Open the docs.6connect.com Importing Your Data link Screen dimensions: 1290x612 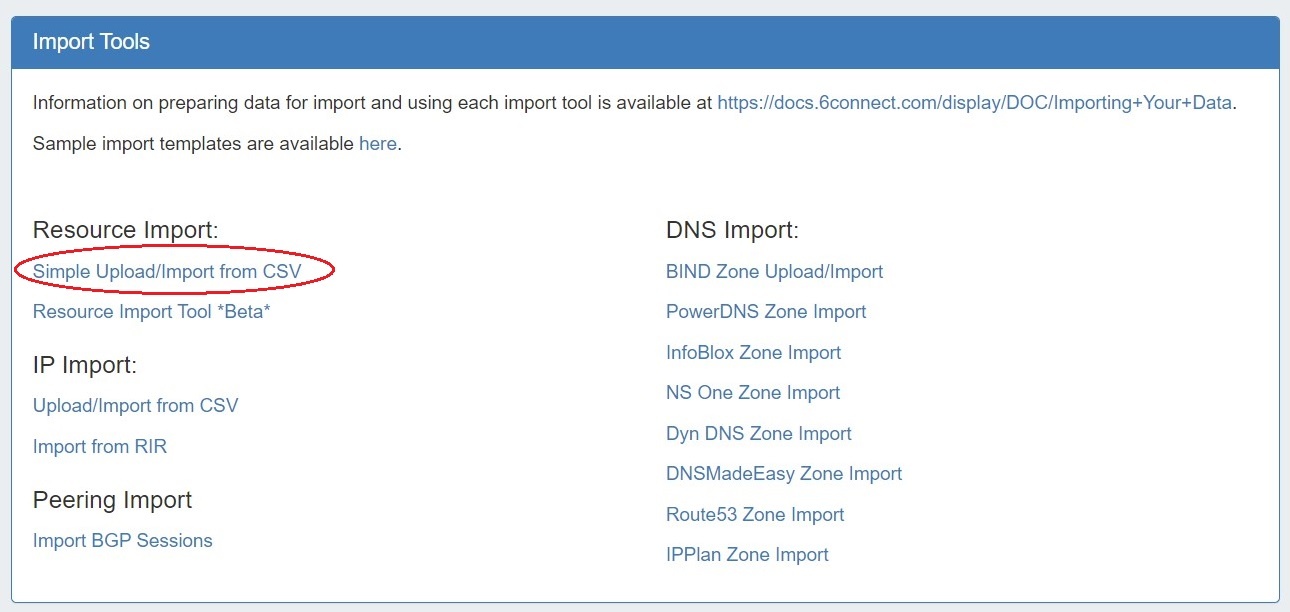click(974, 102)
